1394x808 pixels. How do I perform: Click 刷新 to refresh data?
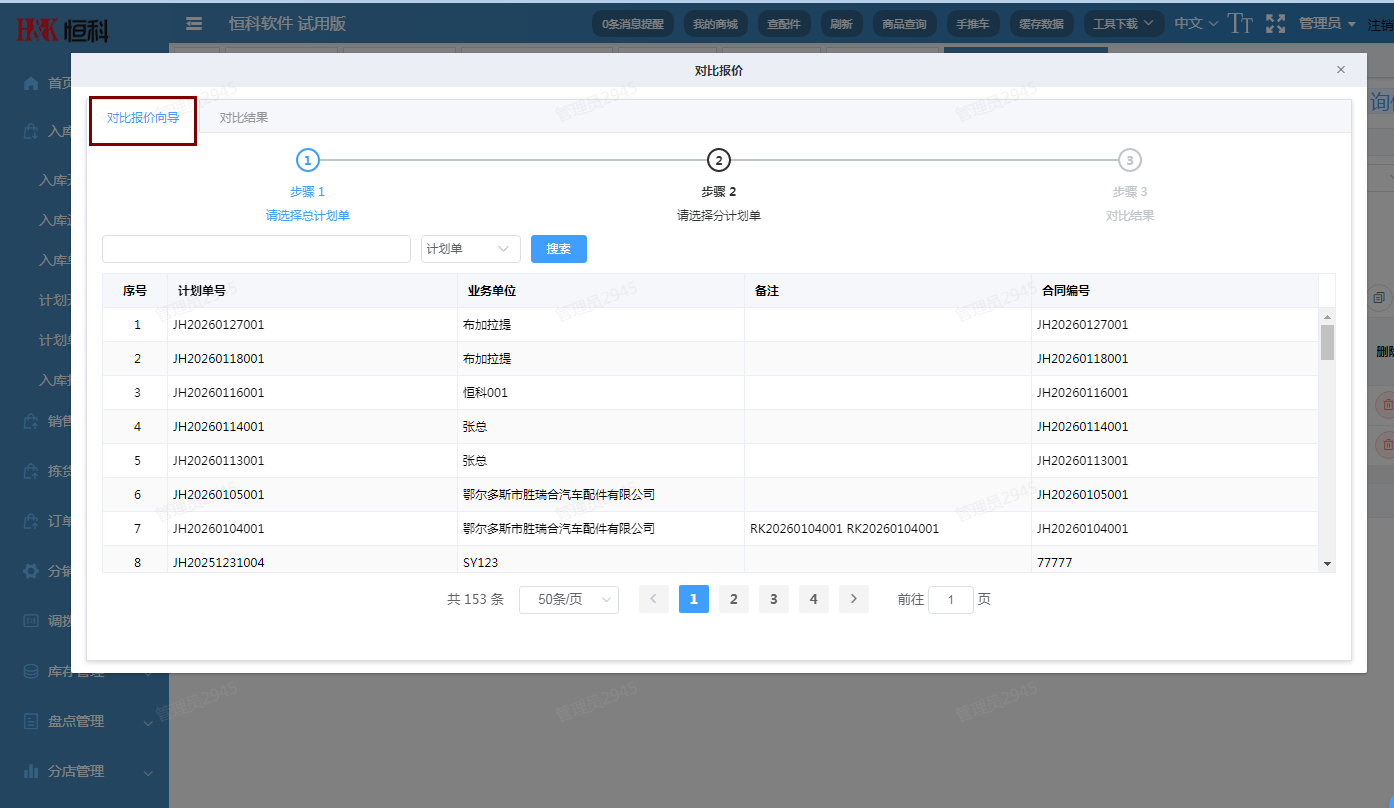[x=841, y=22]
